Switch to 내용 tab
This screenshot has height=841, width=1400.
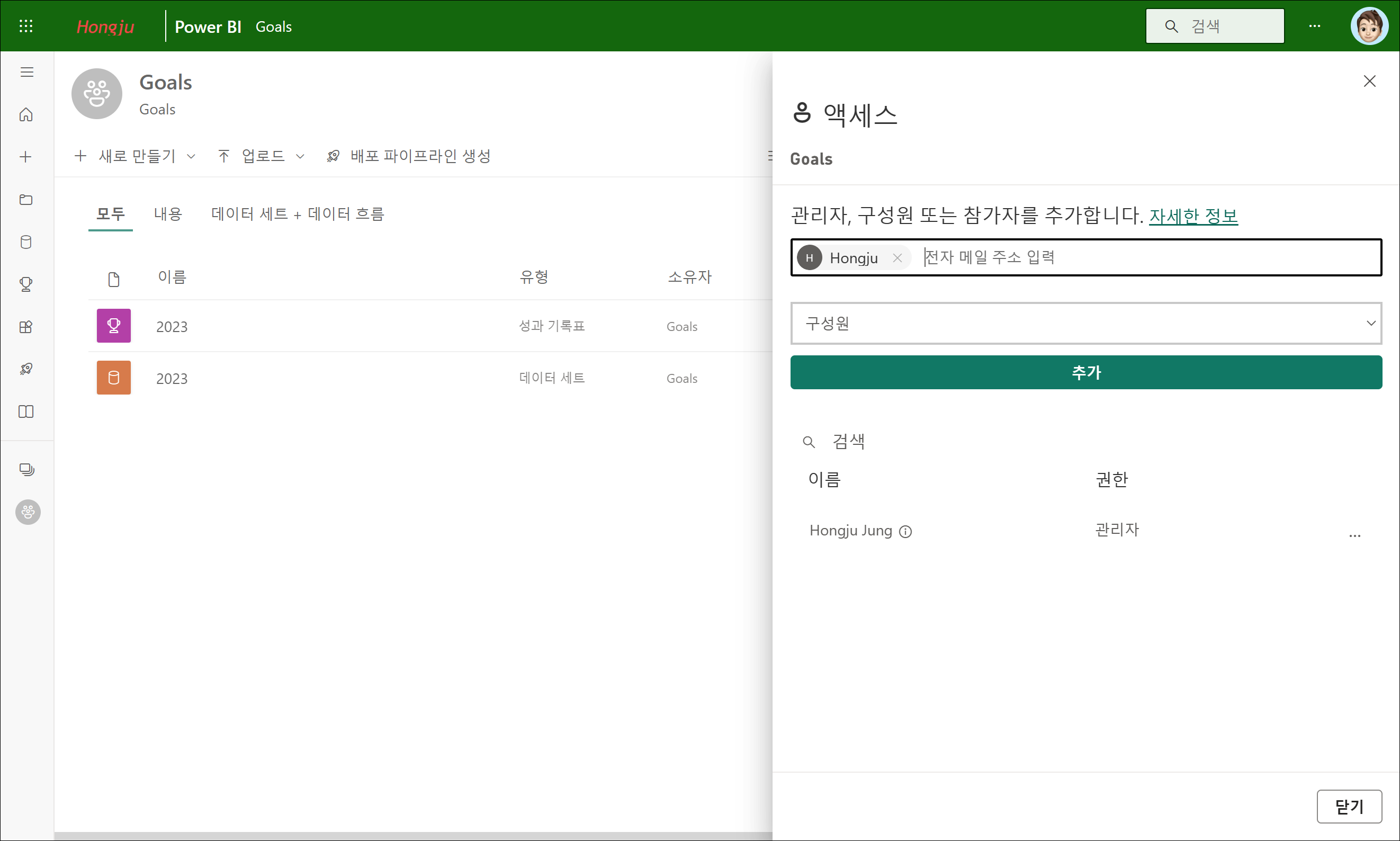(168, 213)
